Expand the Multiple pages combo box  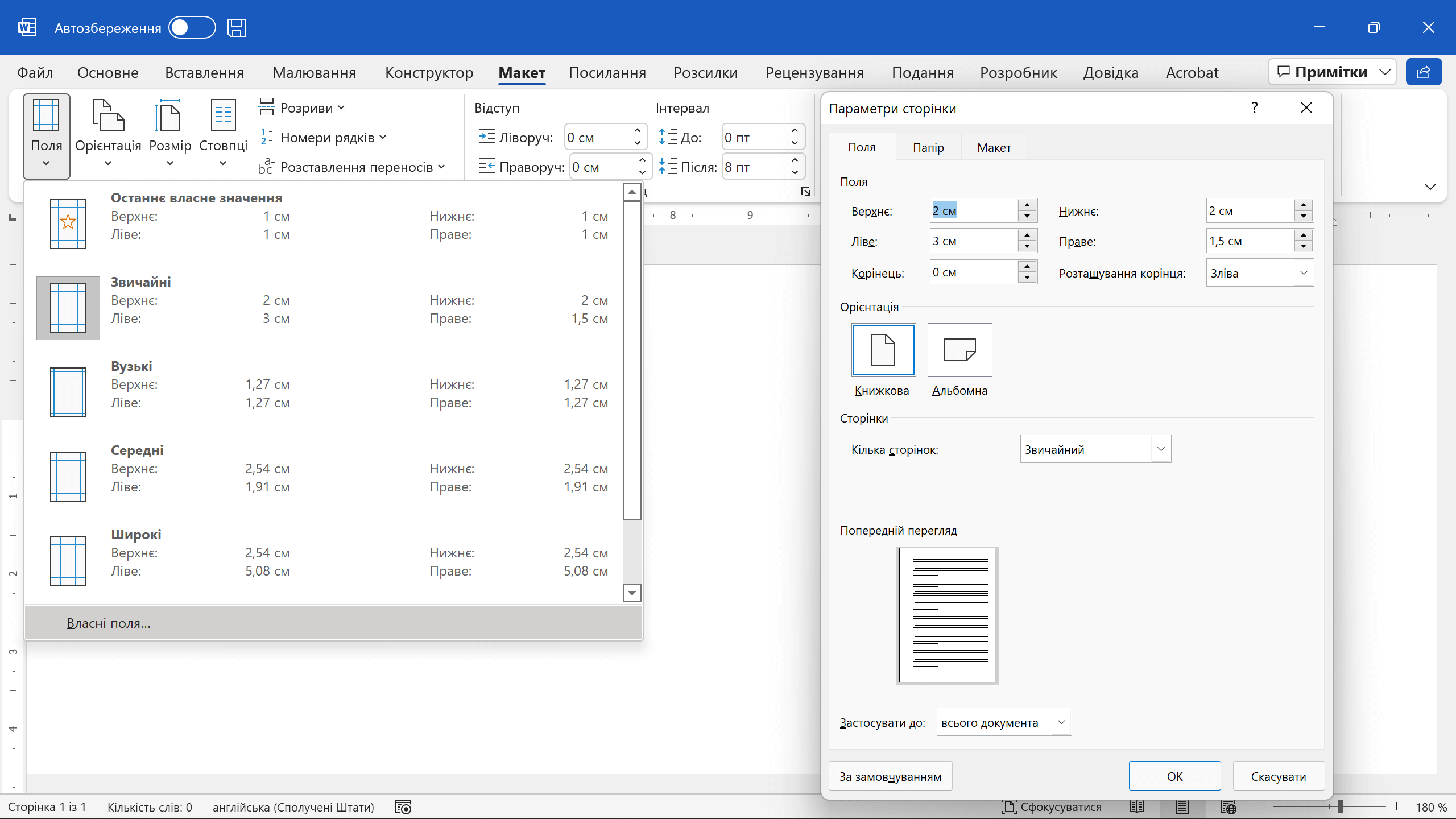point(1161,449)
